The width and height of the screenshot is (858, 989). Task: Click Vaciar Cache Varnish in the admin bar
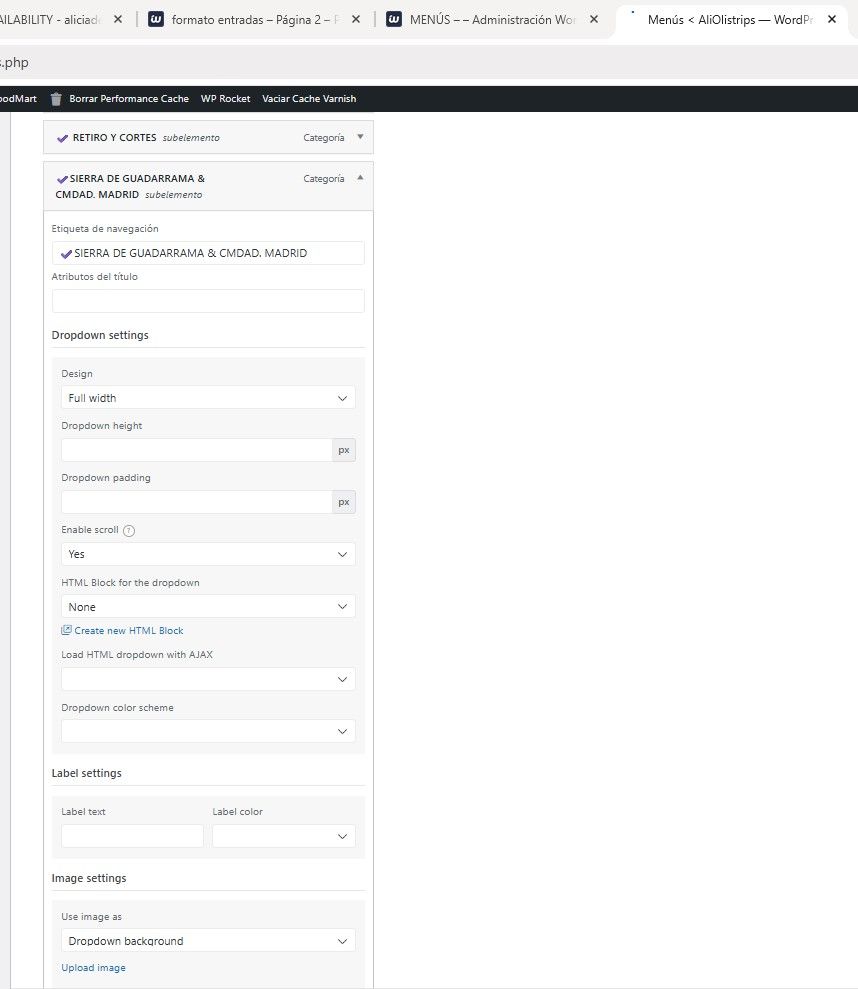click(x=309, y=99)
